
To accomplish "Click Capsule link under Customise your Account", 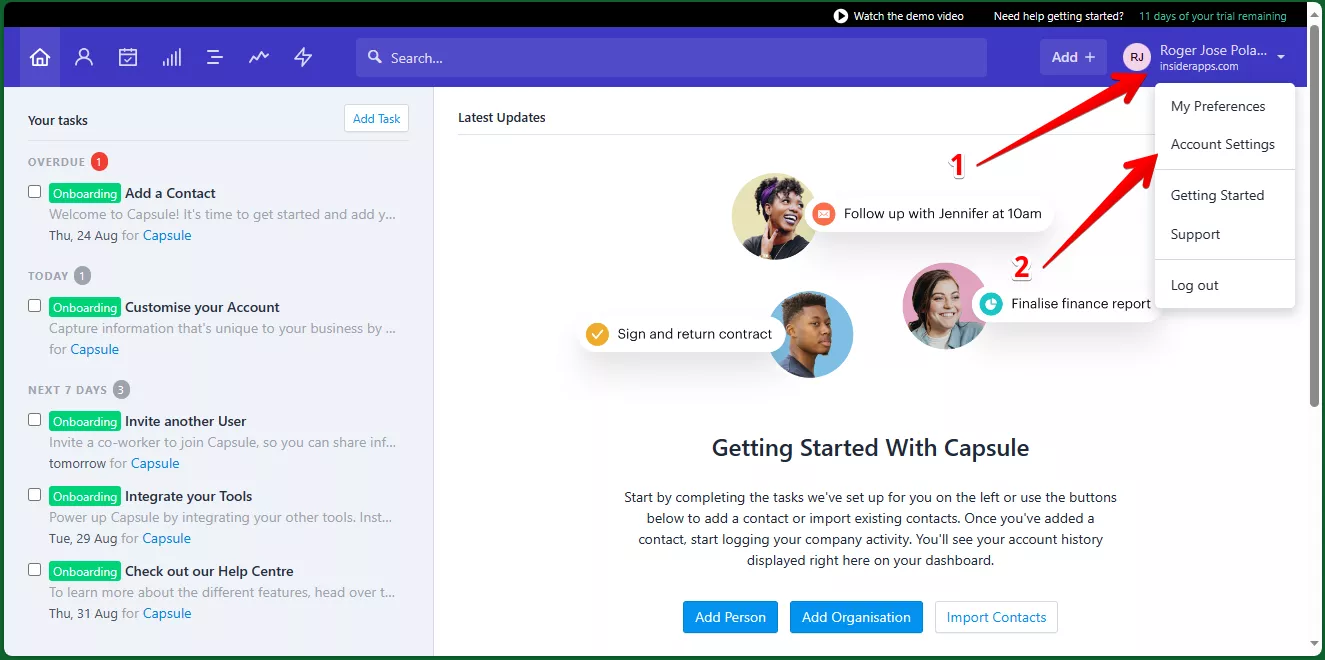I will (x=94, y=349).
